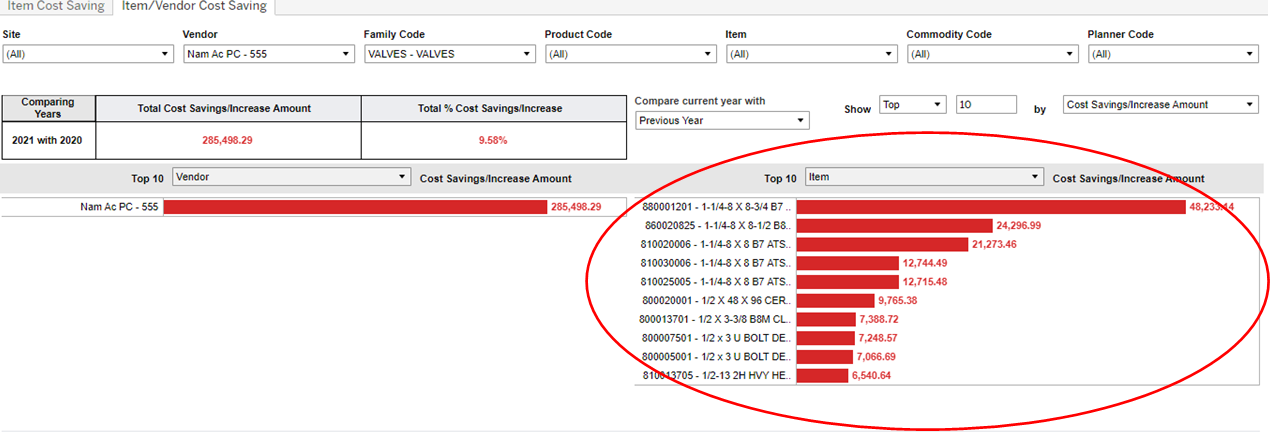Open Compare current year with Previous Year dropdown
The width and height of the screenshot is (1270, 432).
coord(722,120)
